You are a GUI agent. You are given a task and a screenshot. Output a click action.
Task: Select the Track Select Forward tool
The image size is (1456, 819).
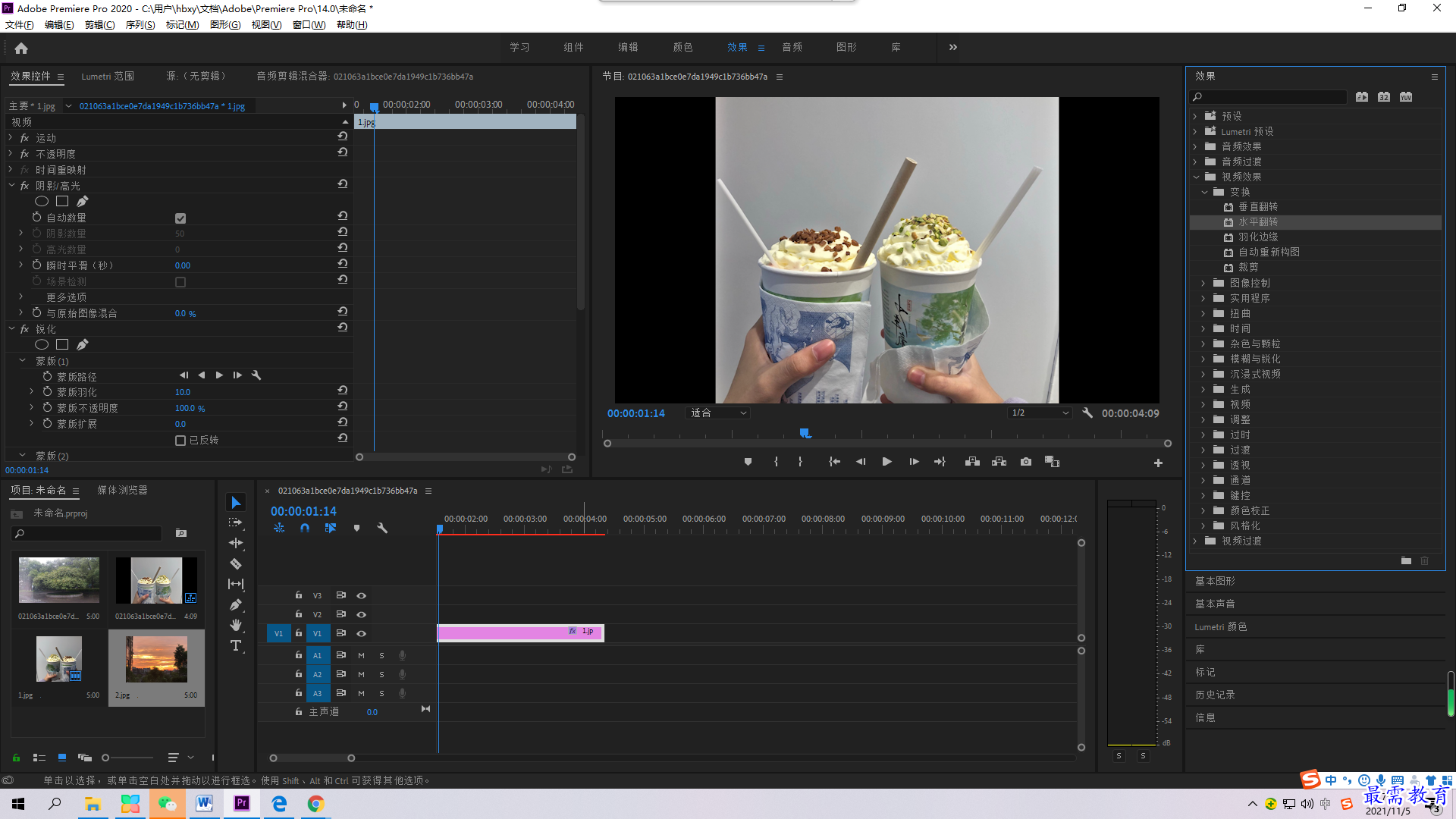[x=236, y=522]
